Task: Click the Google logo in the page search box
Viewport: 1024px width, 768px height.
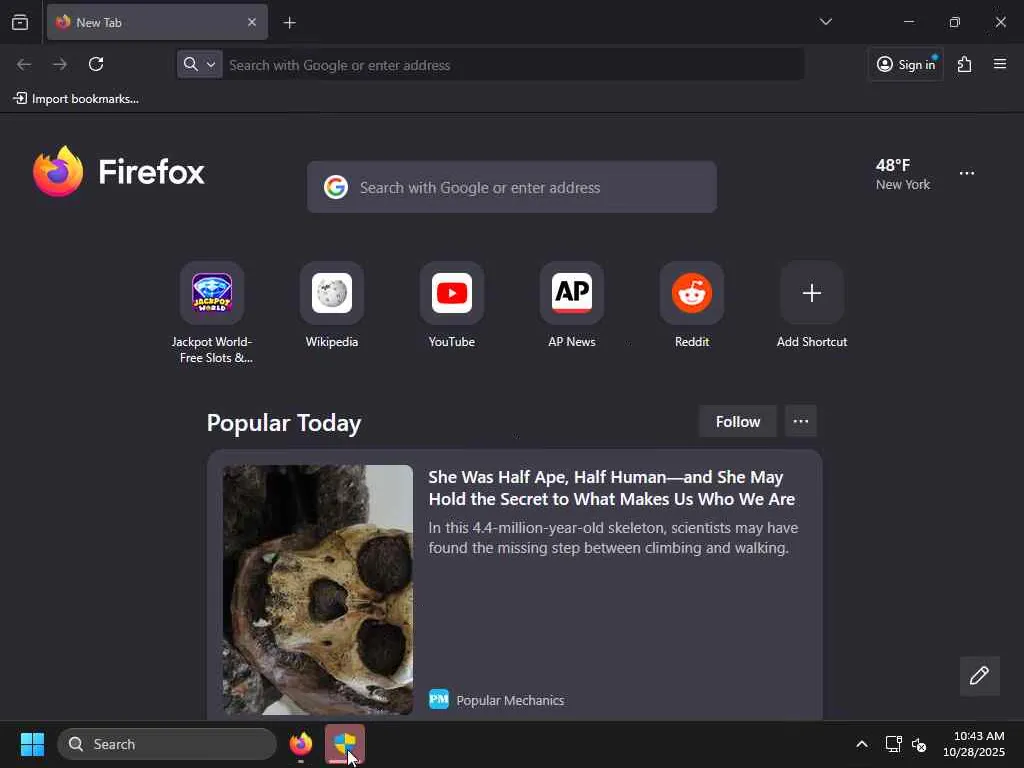Action: [x=336, y=187]
